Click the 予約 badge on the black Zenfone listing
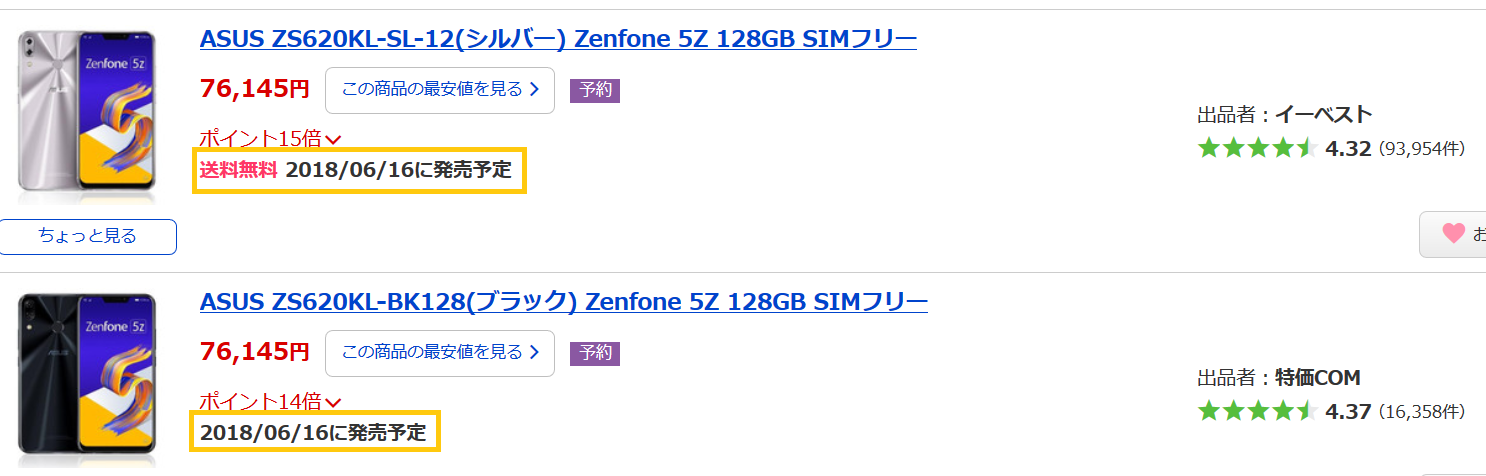1486x476 pixels. [595, 353]
